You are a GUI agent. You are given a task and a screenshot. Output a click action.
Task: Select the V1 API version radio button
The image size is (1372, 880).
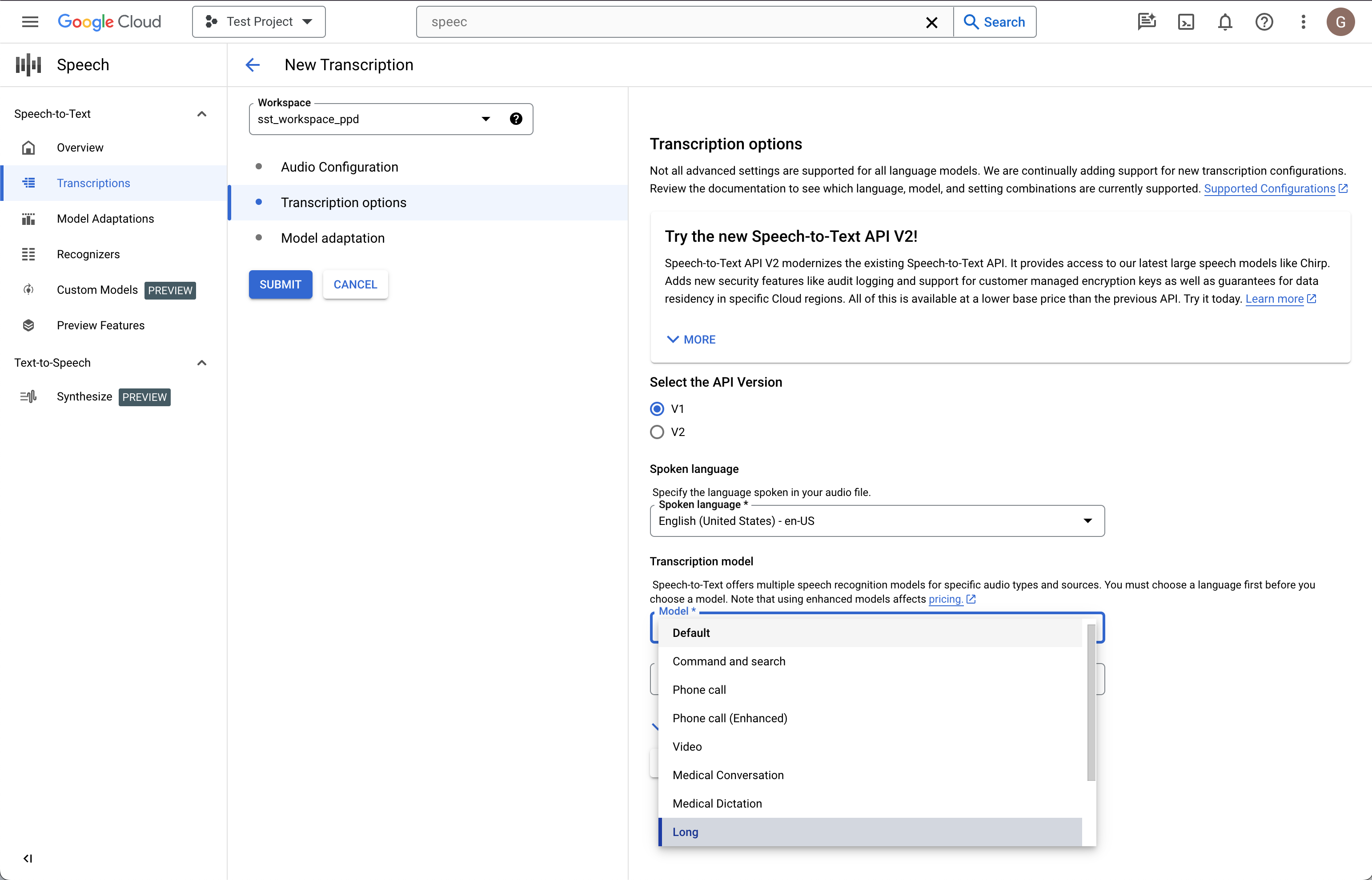(657, 409)
